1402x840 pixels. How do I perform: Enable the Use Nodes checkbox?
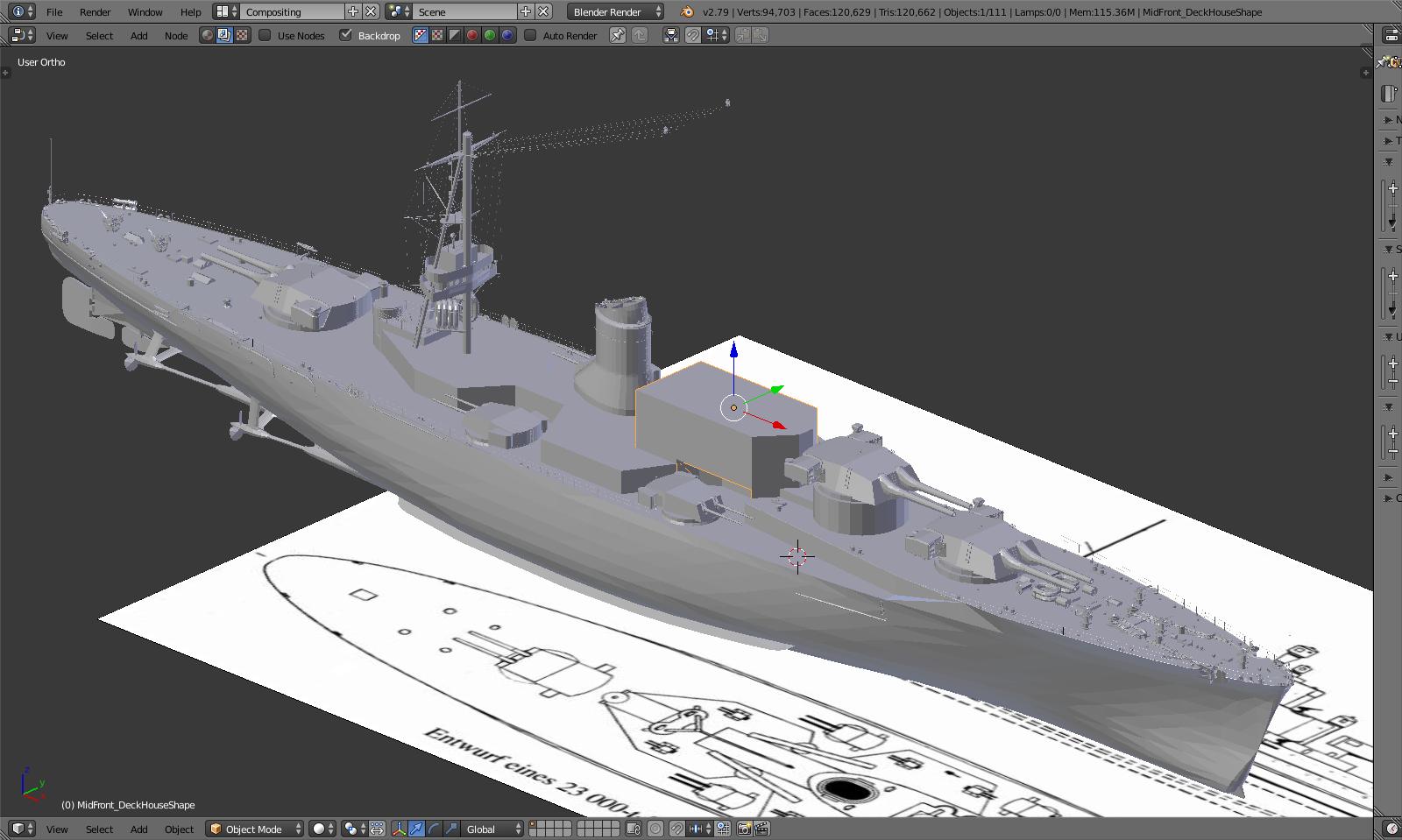pos(266,36)
